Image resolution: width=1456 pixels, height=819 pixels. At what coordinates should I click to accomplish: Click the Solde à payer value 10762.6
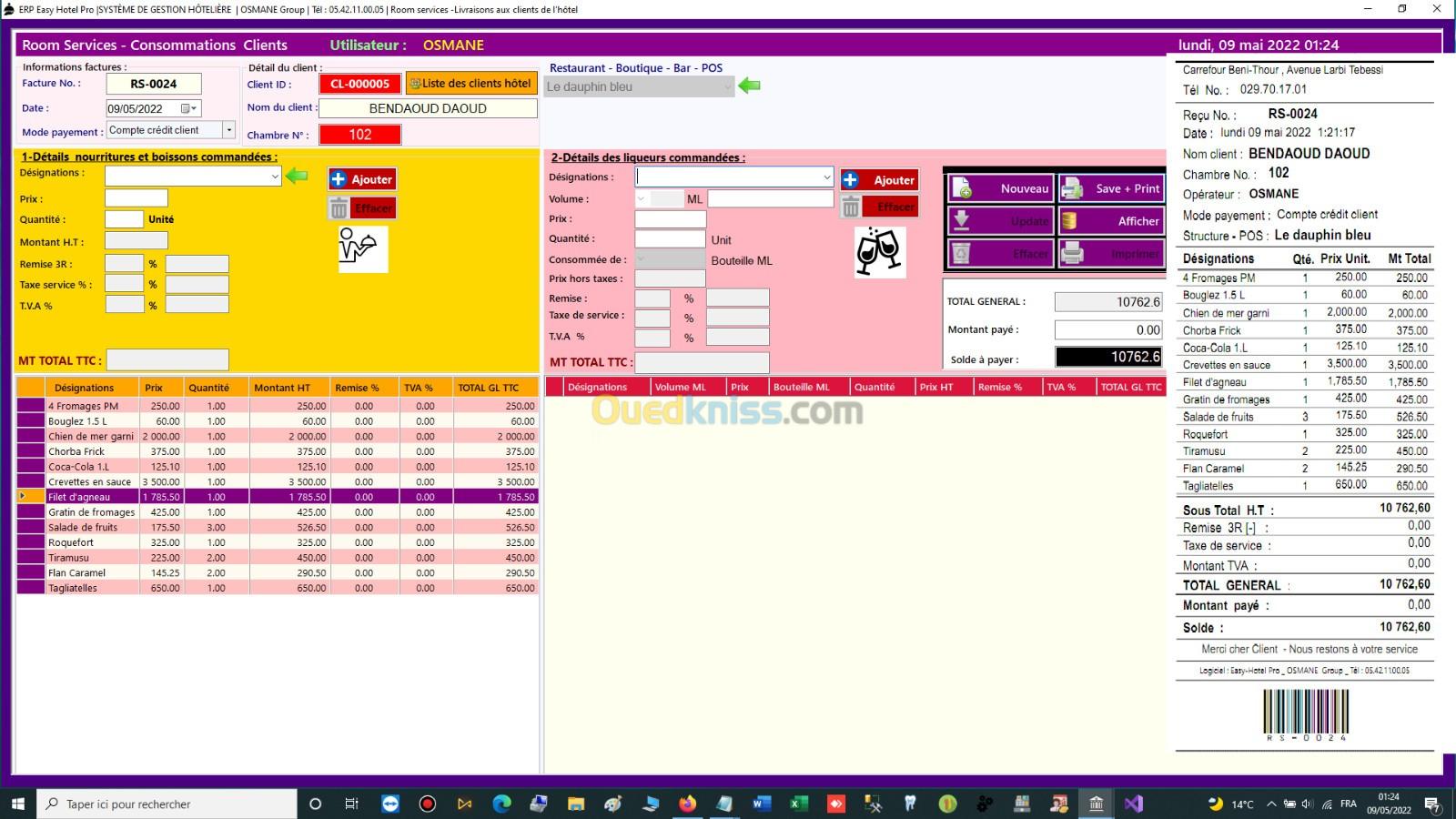click(x=1108, y=357)
